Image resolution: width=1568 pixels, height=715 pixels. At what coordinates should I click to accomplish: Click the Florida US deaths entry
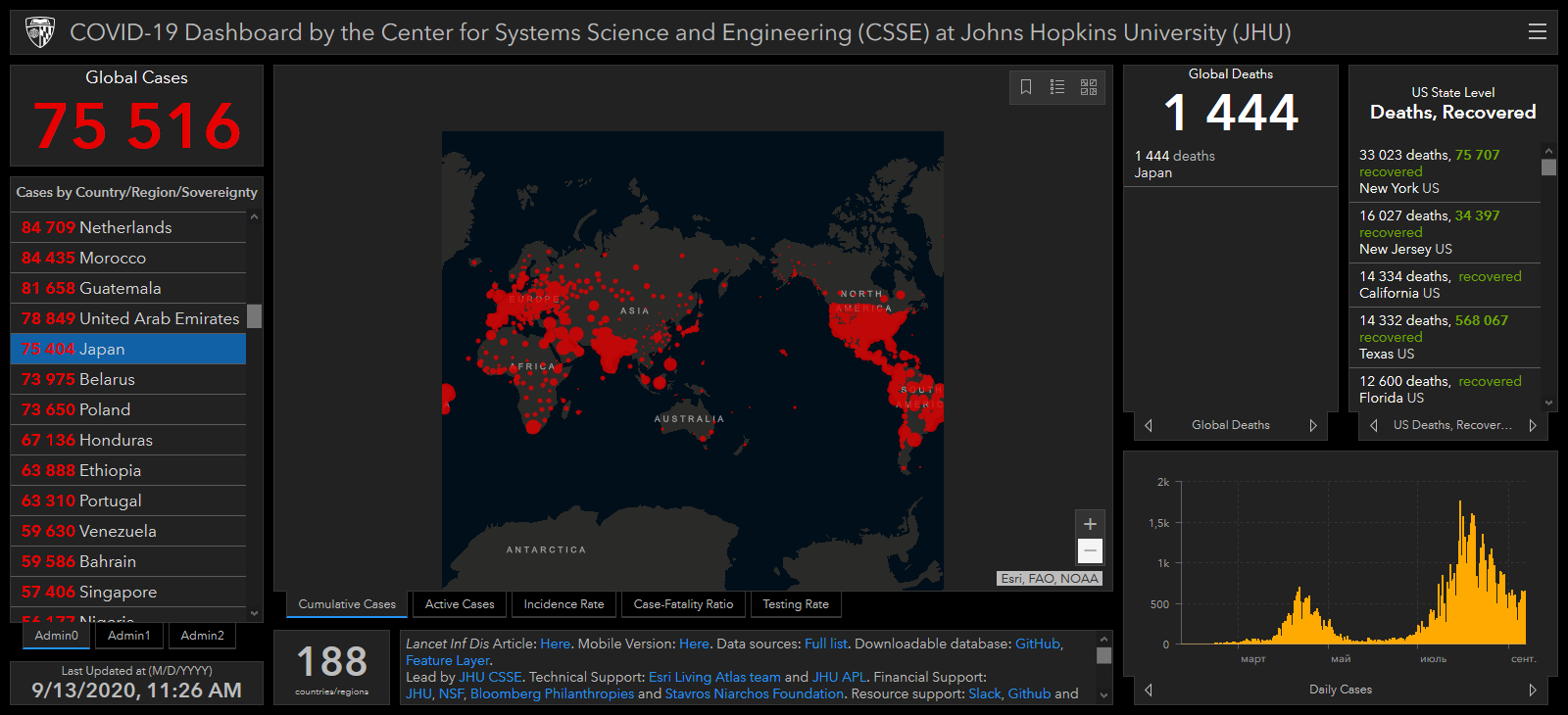coord(1445,389)
